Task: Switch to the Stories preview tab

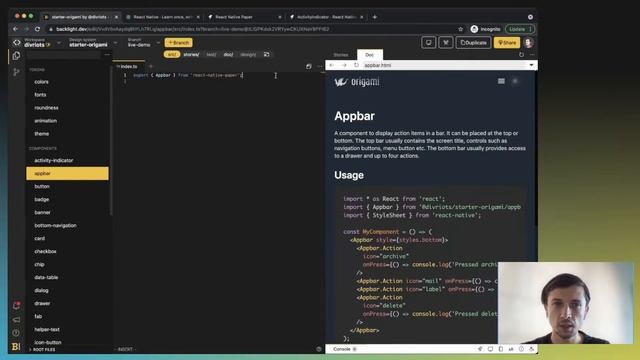Action: (x=341, y=55)
